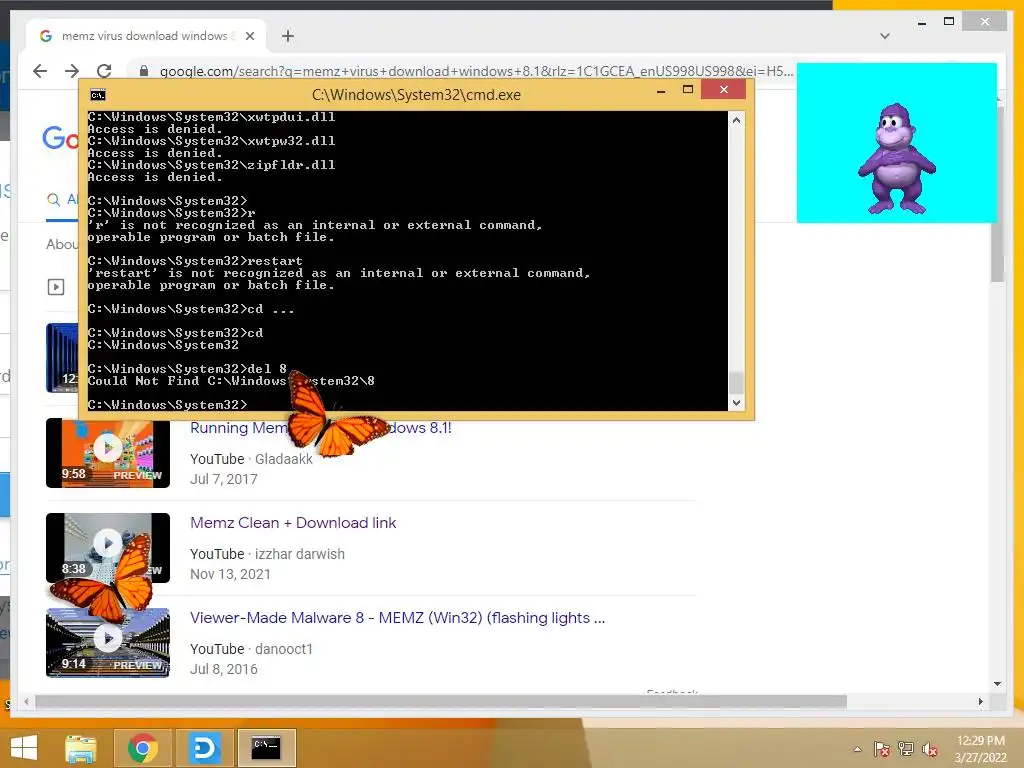Go forward using Chrome's forward arrow
The image size is (1024, 768).
click(72, 71)
